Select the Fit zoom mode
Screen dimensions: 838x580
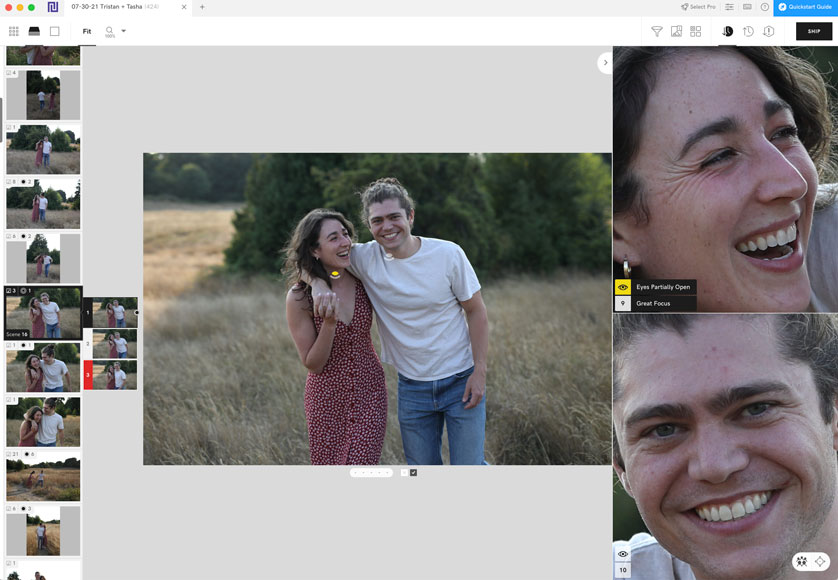(87, 32)
